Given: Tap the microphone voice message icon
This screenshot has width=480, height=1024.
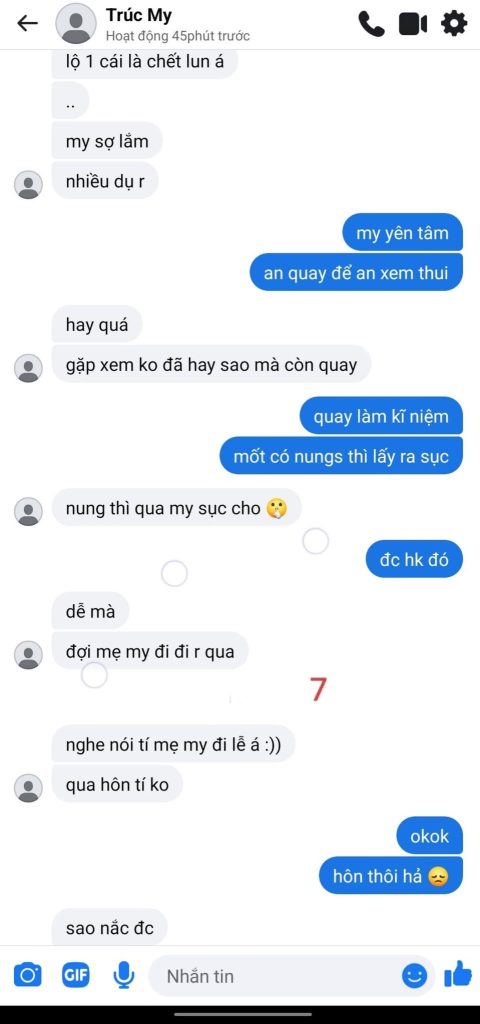Looking at the screenshot, I should pyautogui.click(x=123, y=976).
